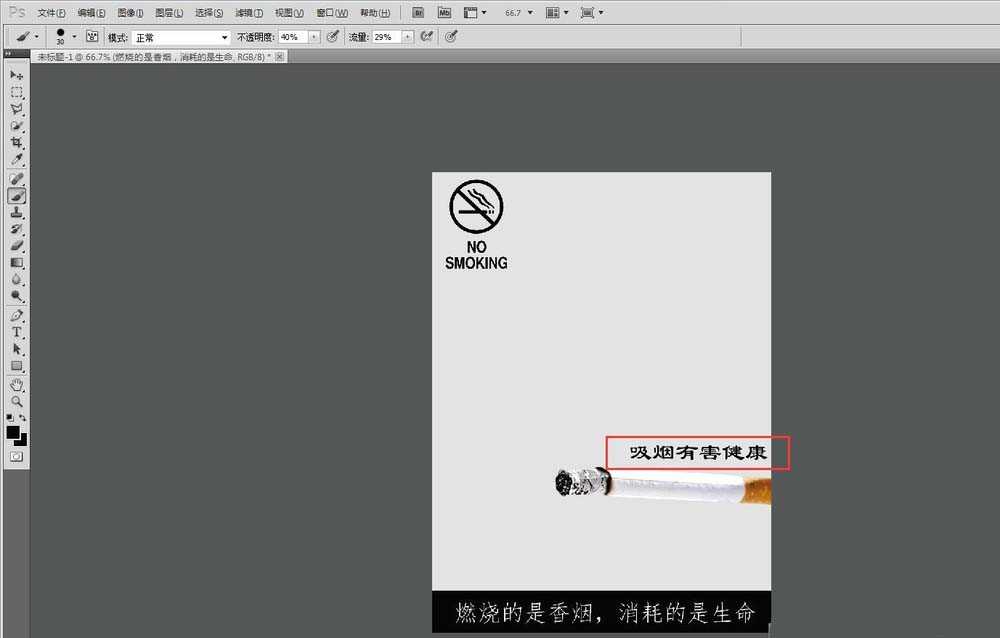Enable tablet pressure for opacity
This screenshot has height=638, width=1000.
[x=332, y=36]
